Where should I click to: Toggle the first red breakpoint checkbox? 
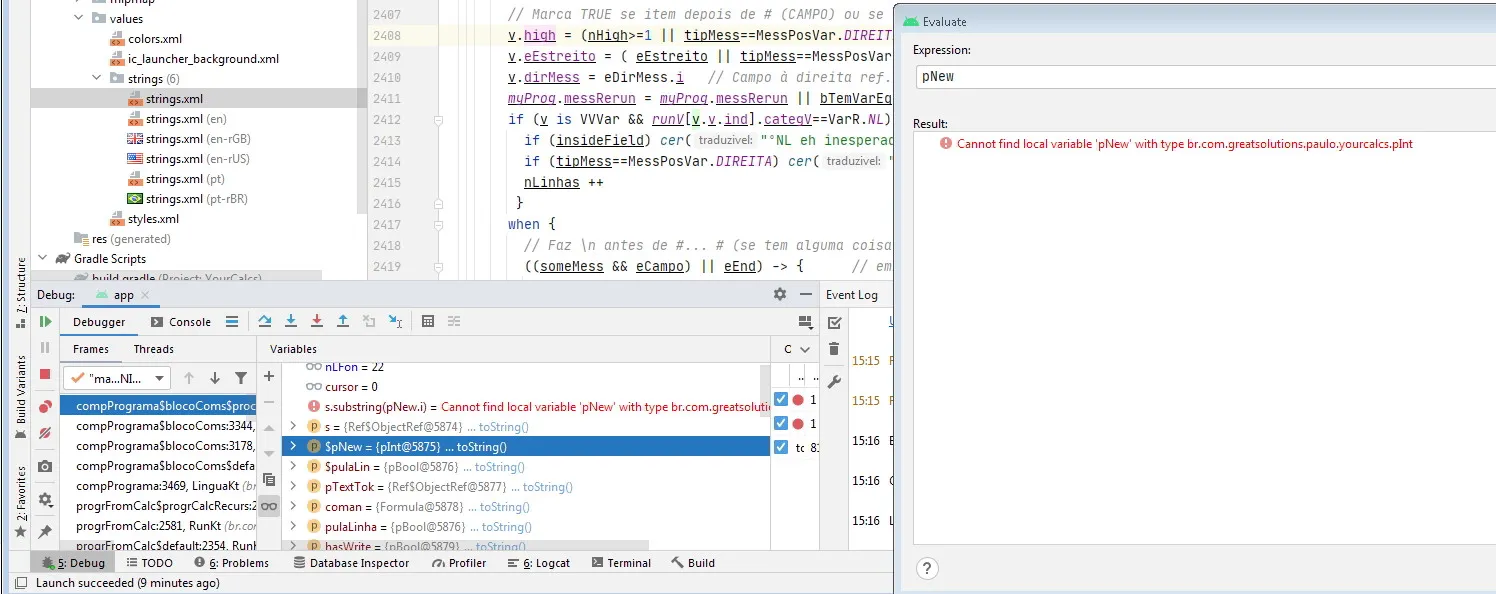pyautogui.click(x=782, y=399)
